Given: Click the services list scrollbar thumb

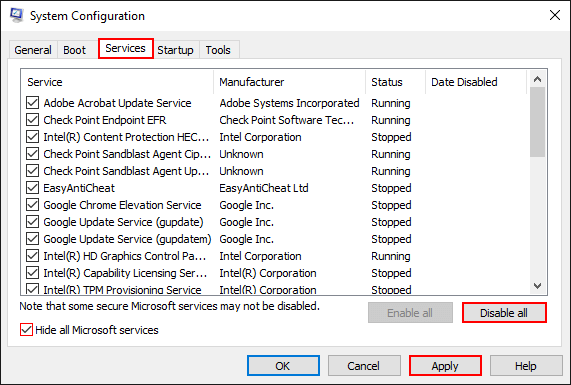Looking at the screenshot, I should point(537,122).
